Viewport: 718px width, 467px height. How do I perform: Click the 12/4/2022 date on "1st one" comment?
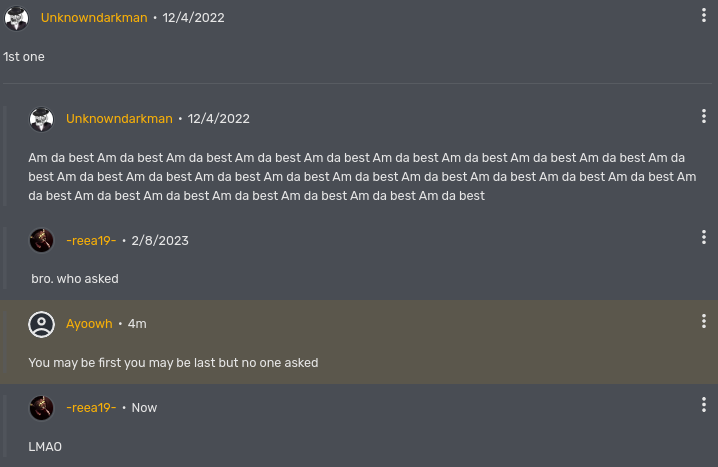point(194,18)
